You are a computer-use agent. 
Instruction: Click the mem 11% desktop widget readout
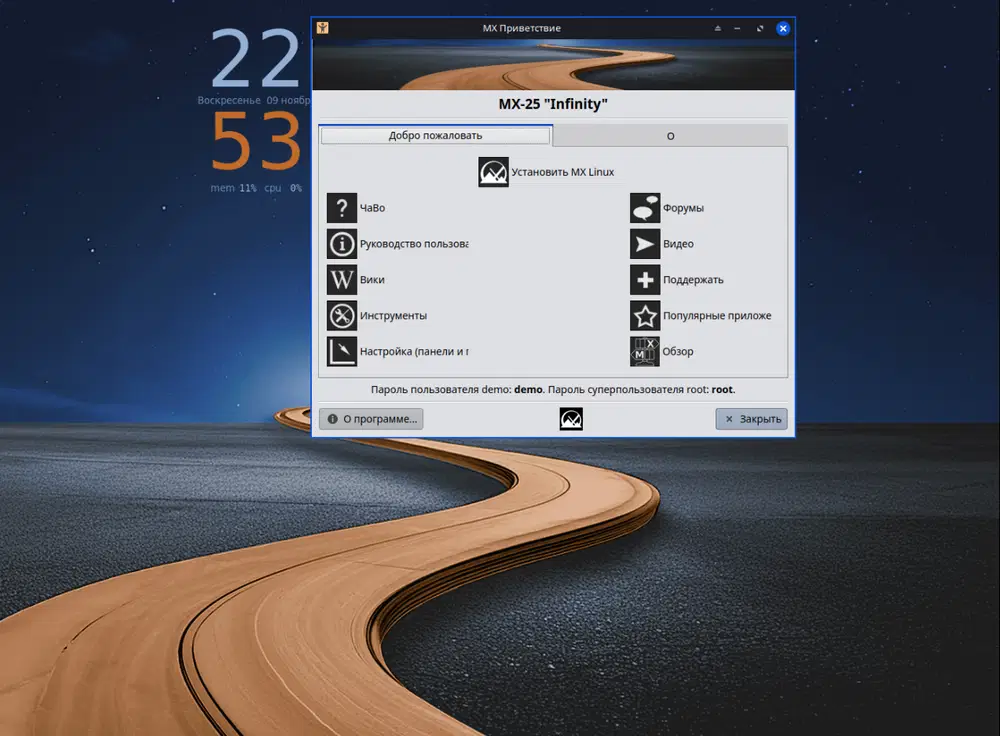[233, 188]
